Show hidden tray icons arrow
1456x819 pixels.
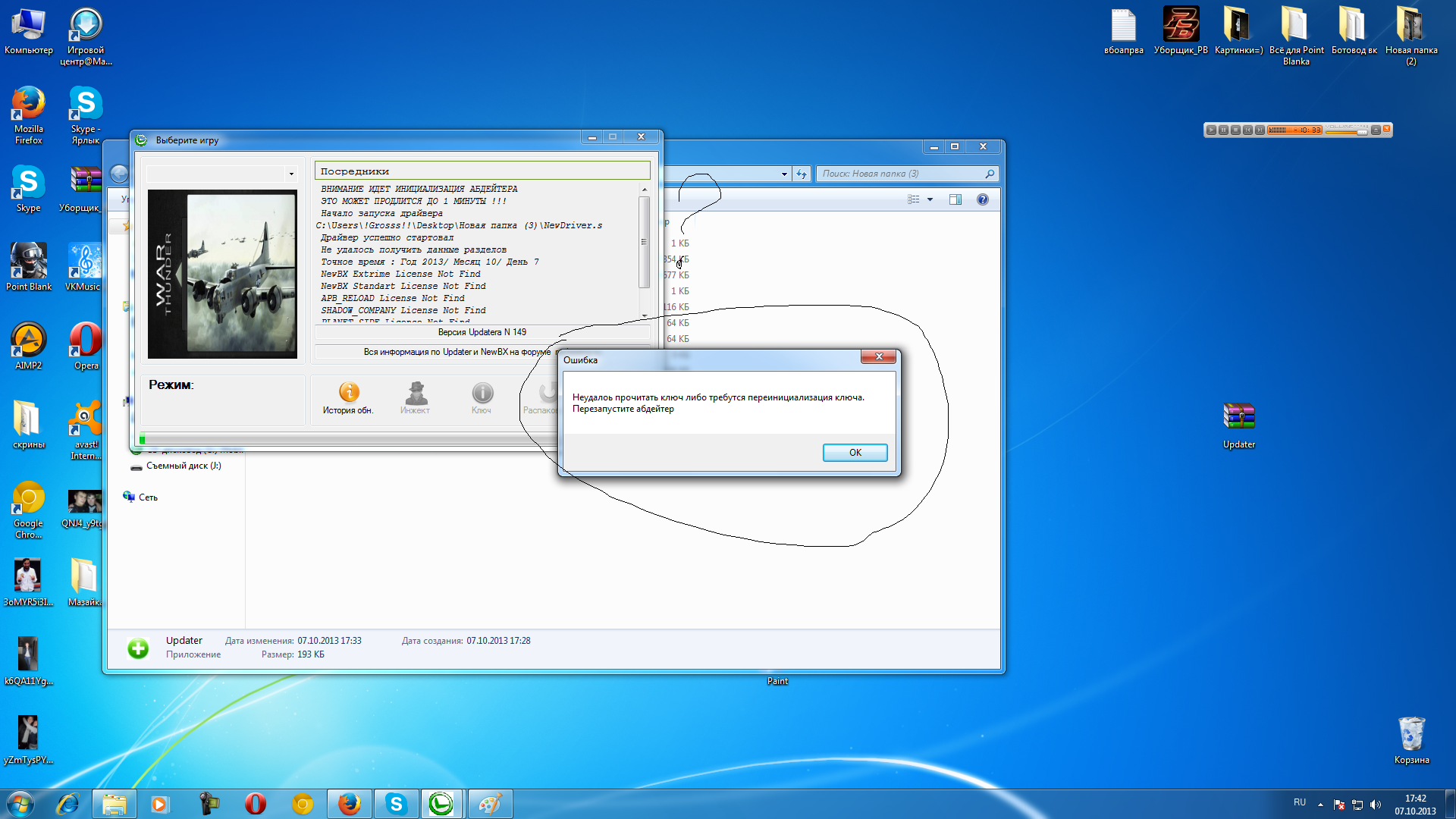coord(1320,805)
